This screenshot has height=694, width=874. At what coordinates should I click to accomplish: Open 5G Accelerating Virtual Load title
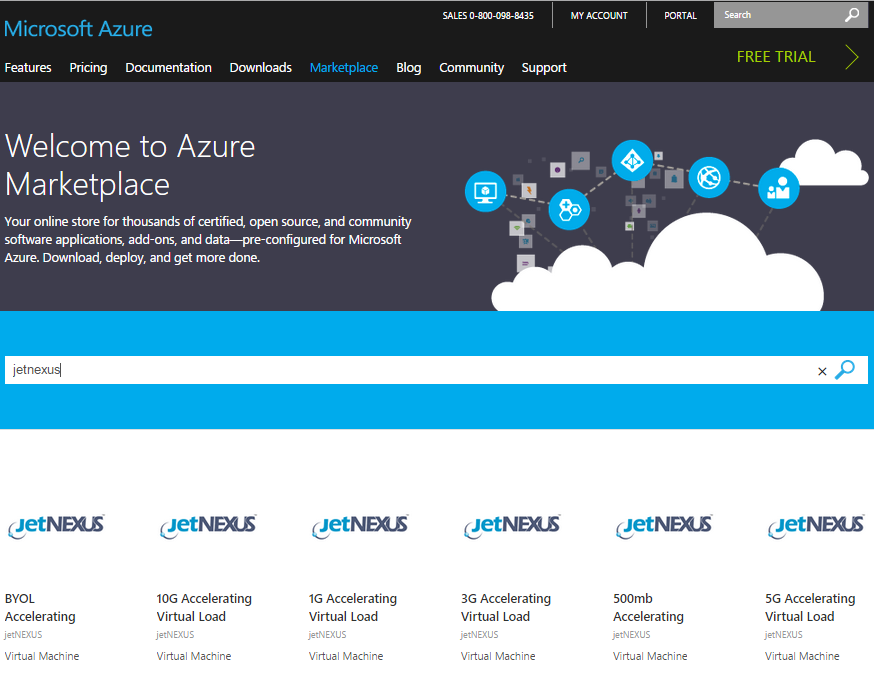coord(810,608)
